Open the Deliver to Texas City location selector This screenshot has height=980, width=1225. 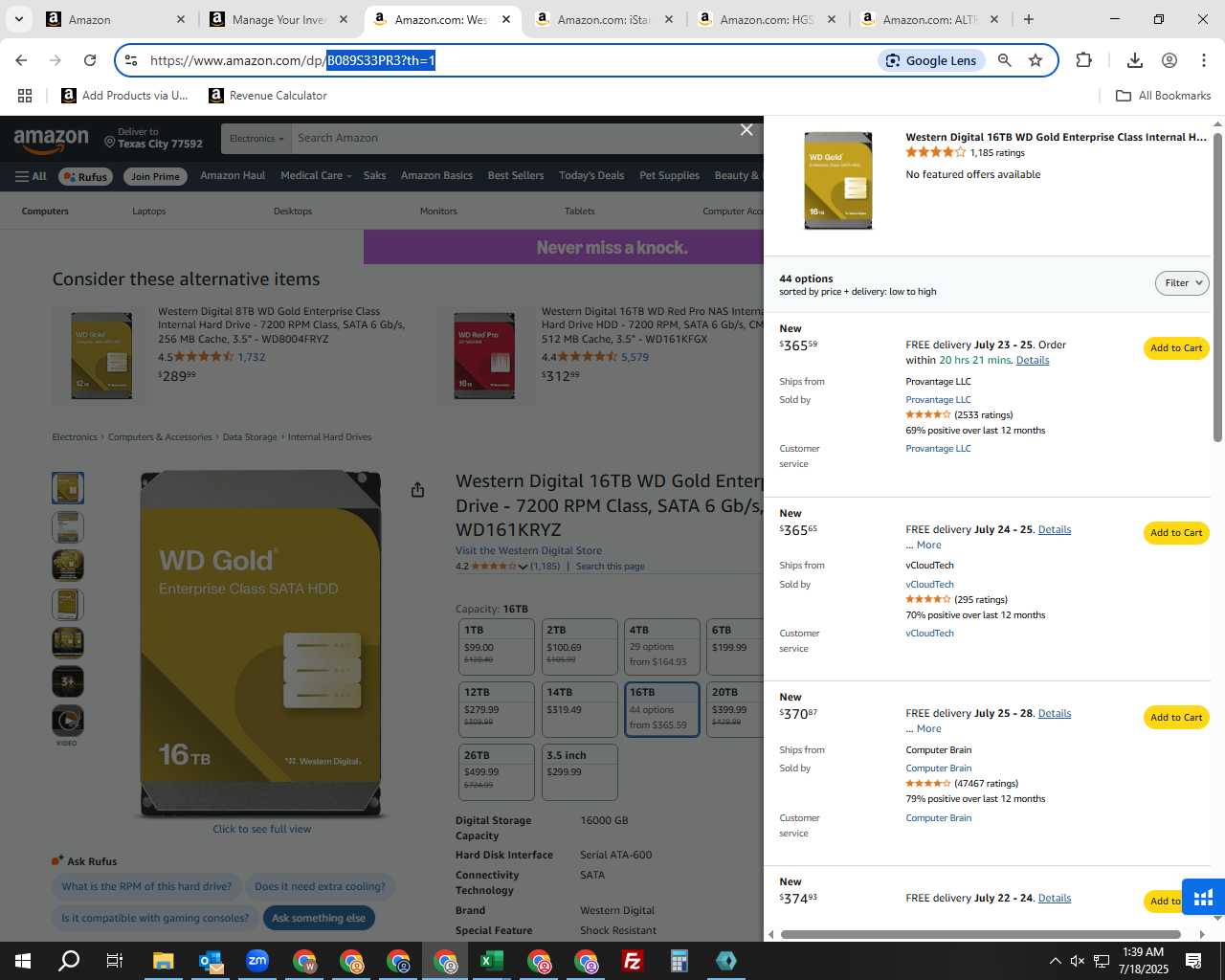[153, 138]
